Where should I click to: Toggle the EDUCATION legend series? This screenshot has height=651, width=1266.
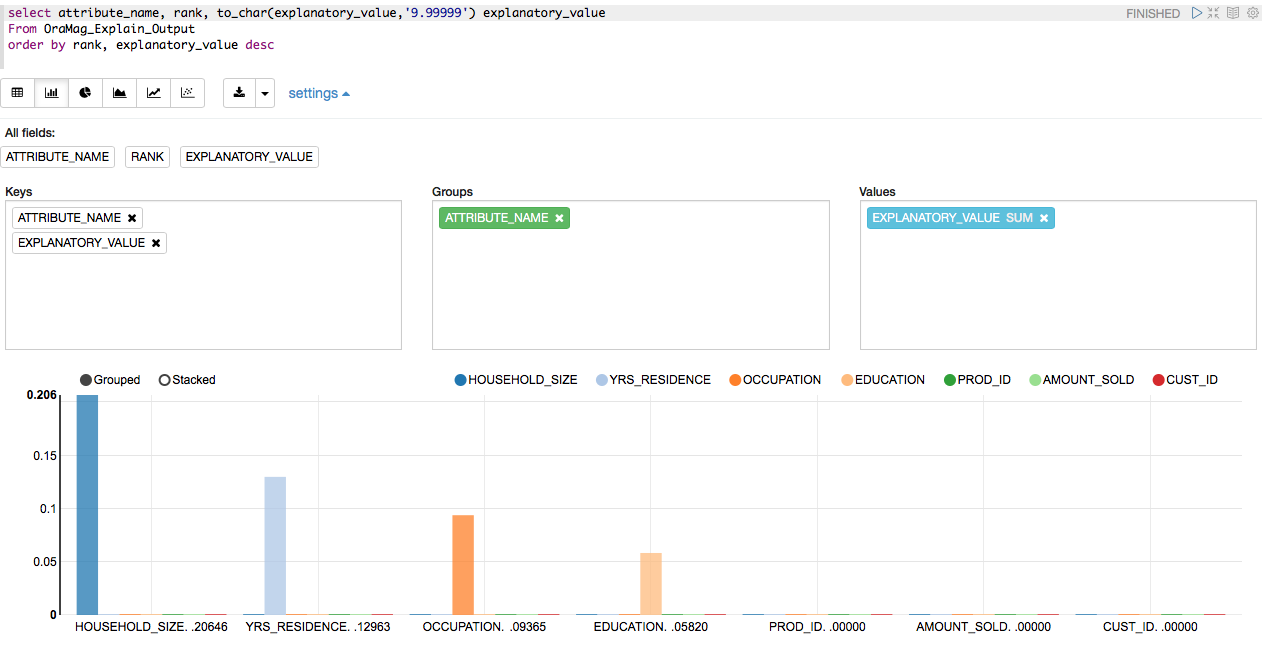pos(883,380)
